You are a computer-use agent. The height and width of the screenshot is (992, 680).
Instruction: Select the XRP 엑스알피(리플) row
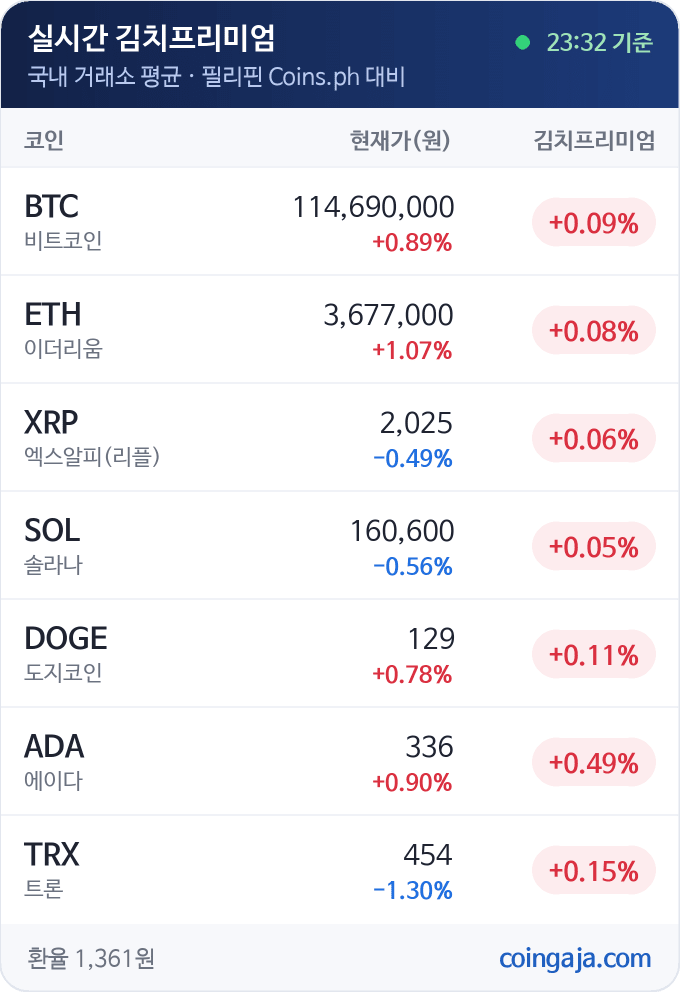[x=340, y=438]
